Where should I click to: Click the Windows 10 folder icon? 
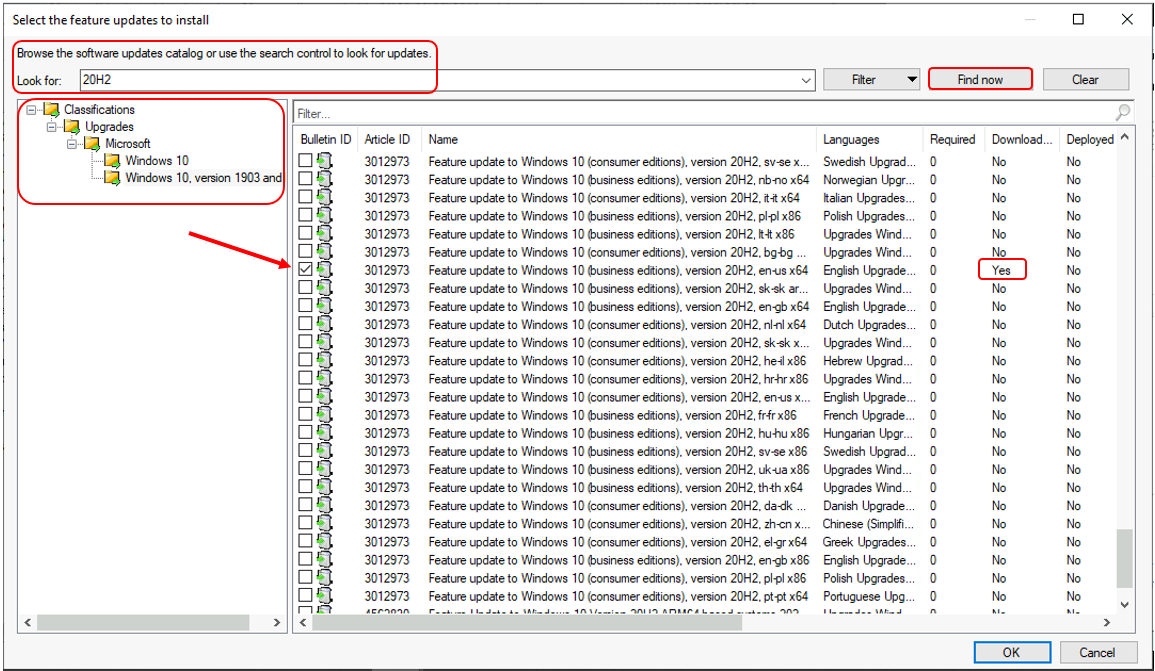pos(113,161)
